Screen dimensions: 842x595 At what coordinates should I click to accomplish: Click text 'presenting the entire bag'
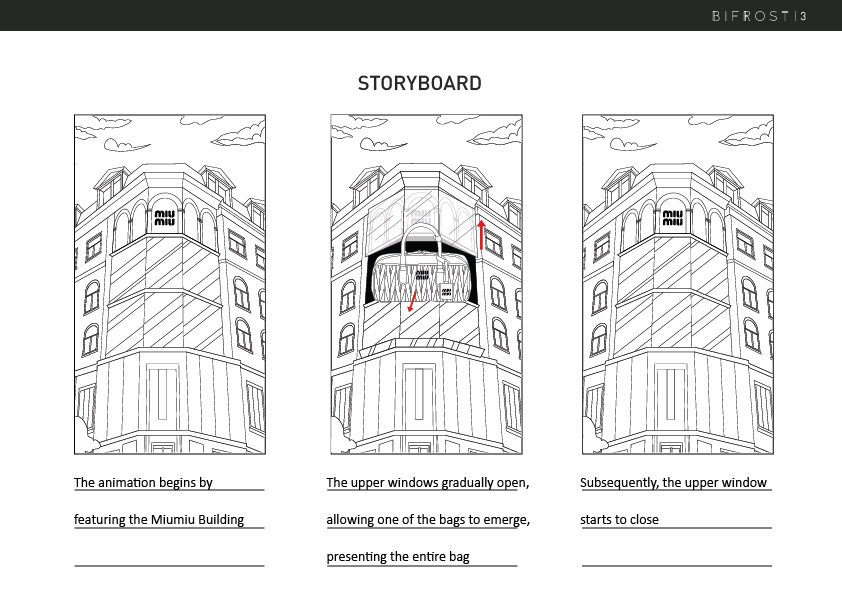[398, 556]
